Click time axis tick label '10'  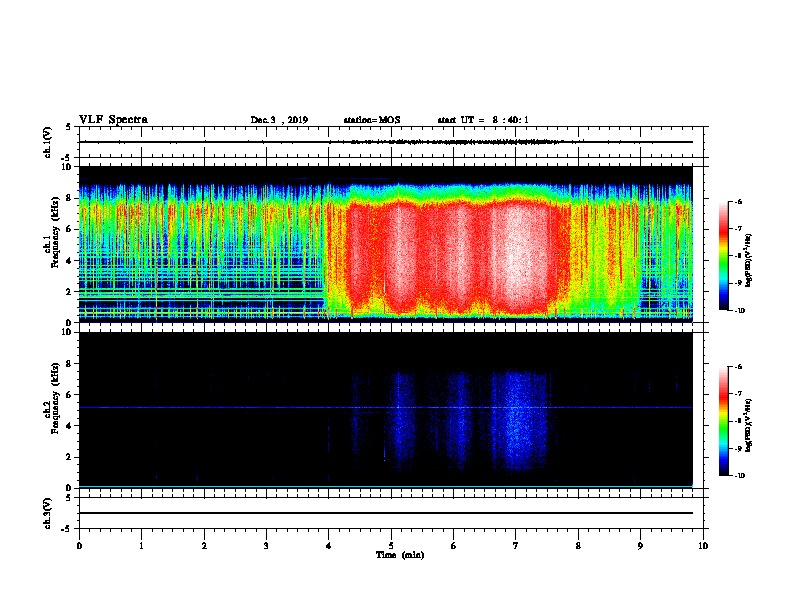click(x=703, y=545)
